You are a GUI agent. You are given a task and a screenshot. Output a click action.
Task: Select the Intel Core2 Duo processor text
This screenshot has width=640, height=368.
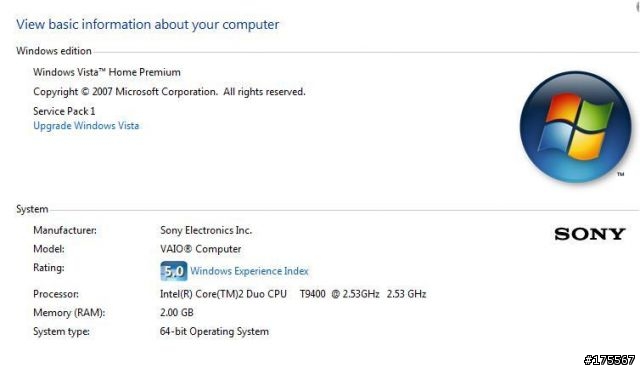click(x=293, y=294)
